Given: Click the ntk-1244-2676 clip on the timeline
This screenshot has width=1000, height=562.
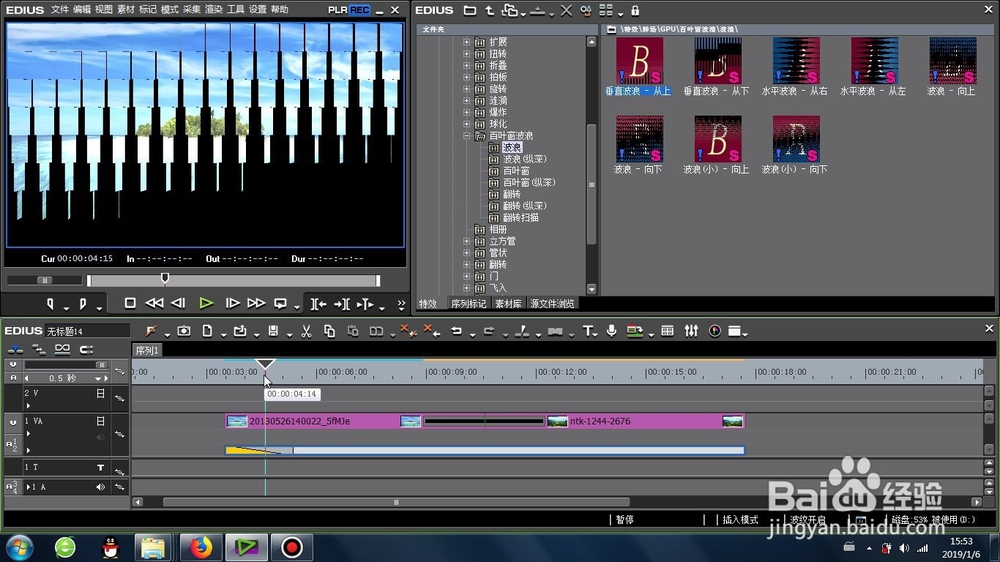Looking at the screenshot, I should coord(645,422).
